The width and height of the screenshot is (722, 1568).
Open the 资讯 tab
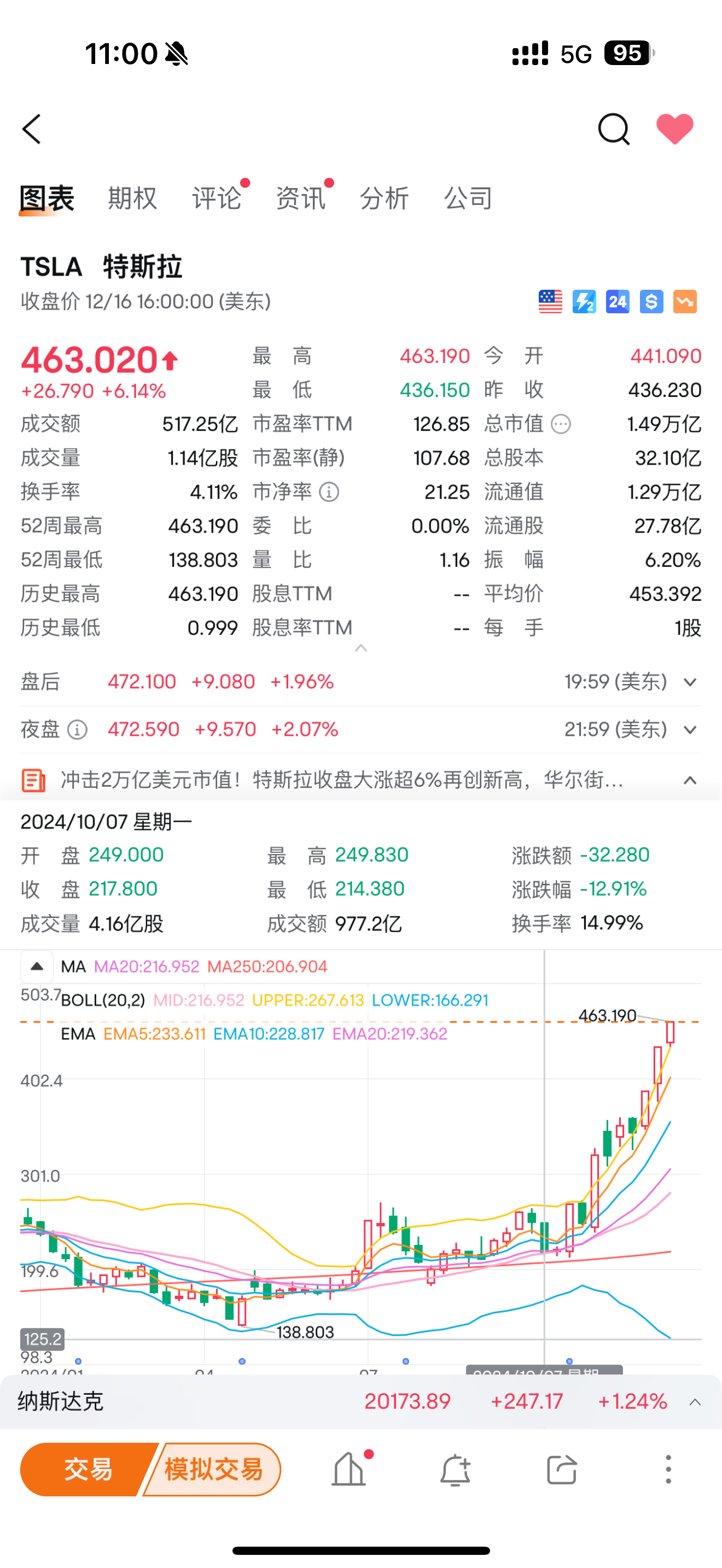coord(301,198)
